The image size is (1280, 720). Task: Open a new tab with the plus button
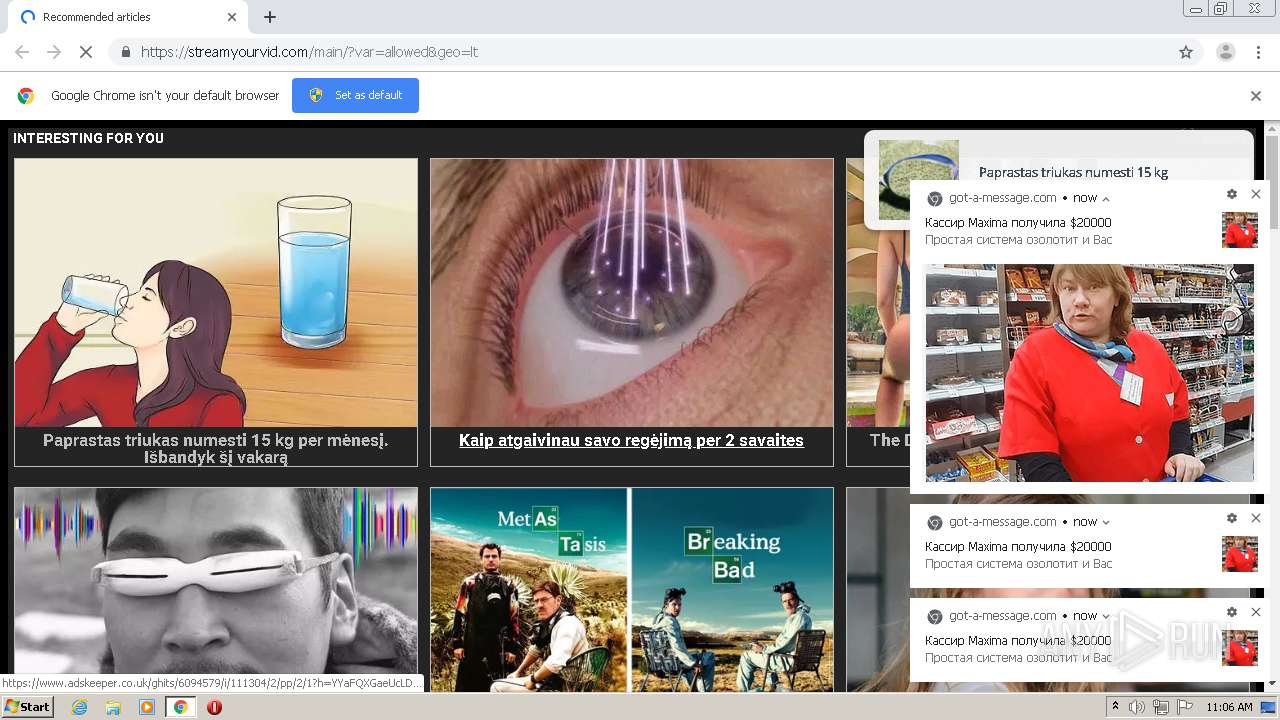(x=270, y=17)
